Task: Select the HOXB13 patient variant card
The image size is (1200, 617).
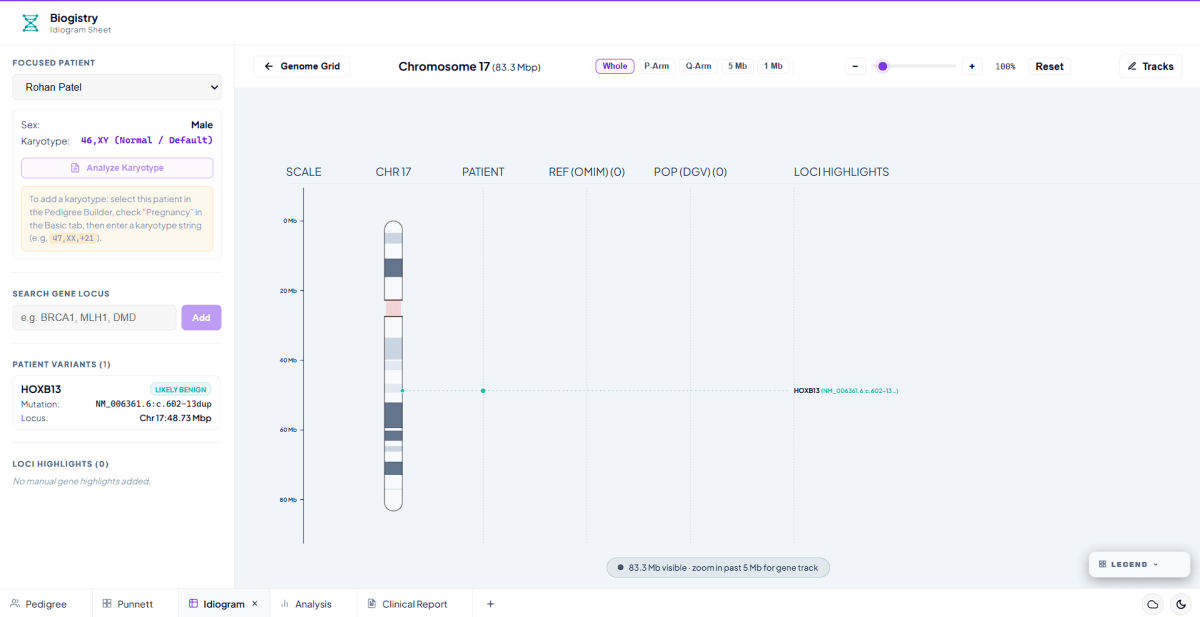Action: pyautogui.click(x=117, y=403)
